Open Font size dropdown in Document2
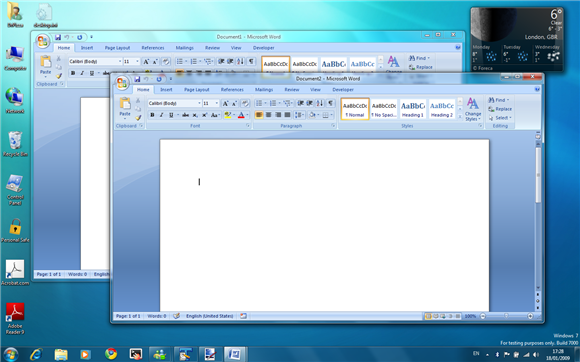580x362 pixels. coord(217,104)
